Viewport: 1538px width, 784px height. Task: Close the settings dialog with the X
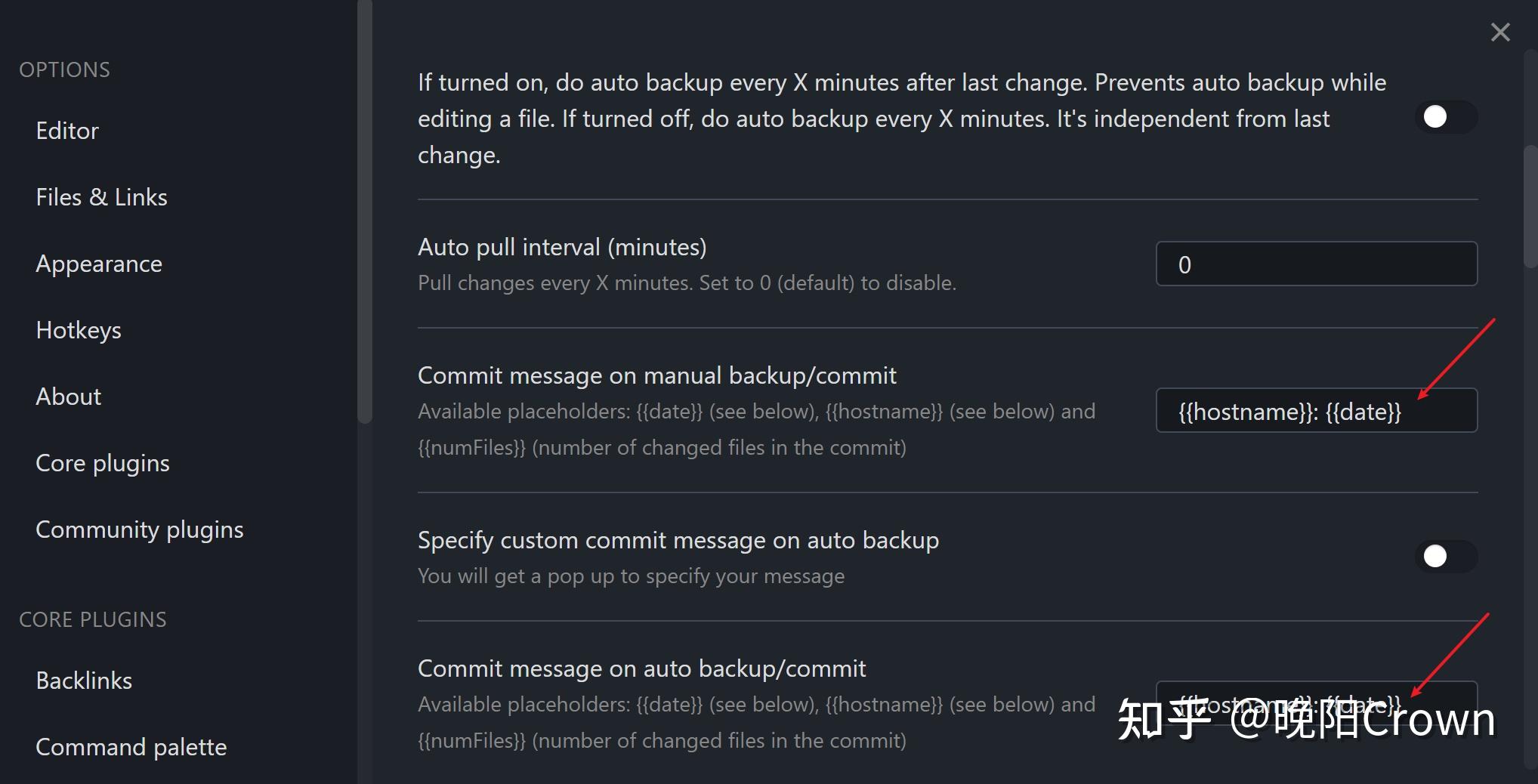(1500, 32)
